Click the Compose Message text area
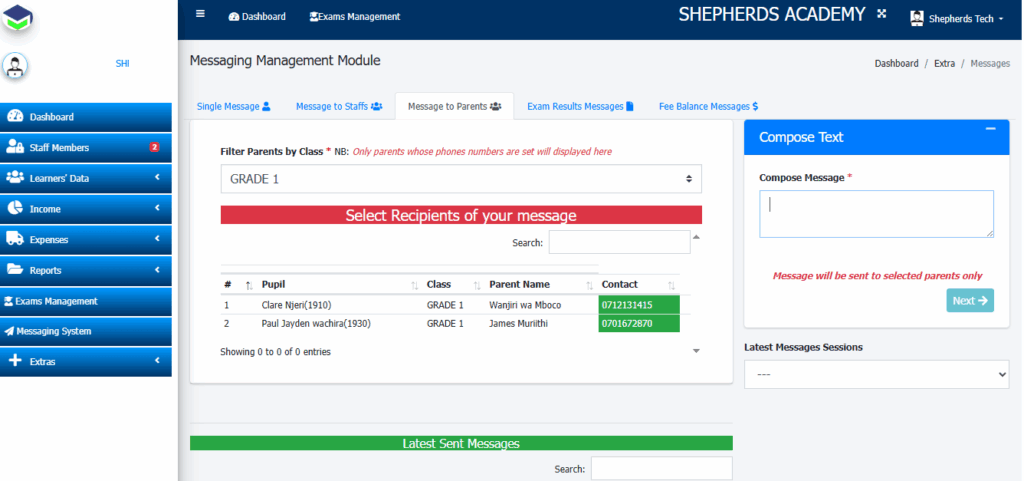The image size is (1024, 481). (x=876, y=214)
